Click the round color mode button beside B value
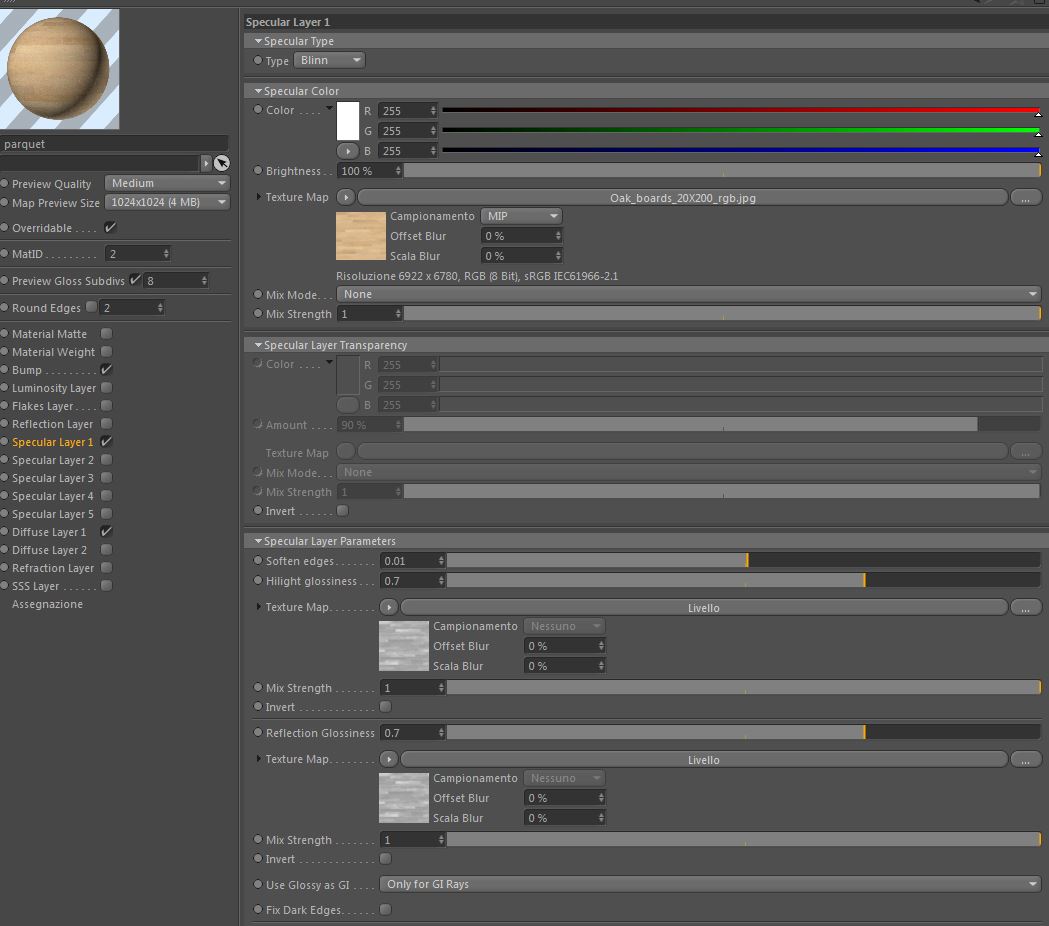The height and width of the screenshot is (926, 1049). [x=347, y=151]
